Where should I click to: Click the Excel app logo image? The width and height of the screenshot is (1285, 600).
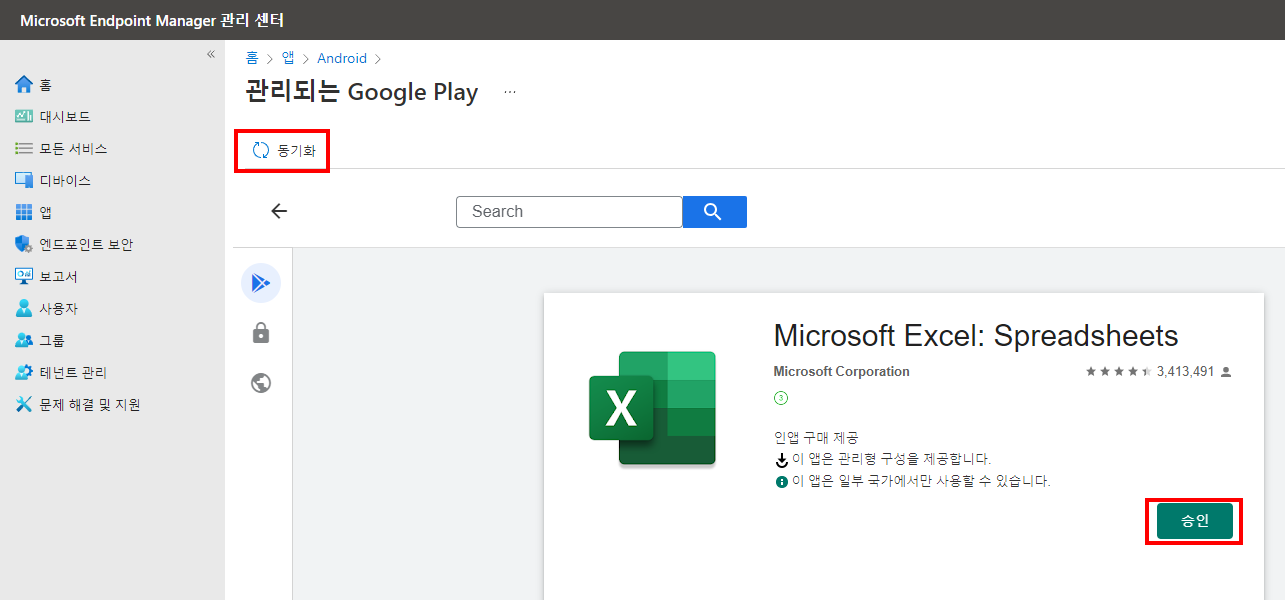pos(653,408)
